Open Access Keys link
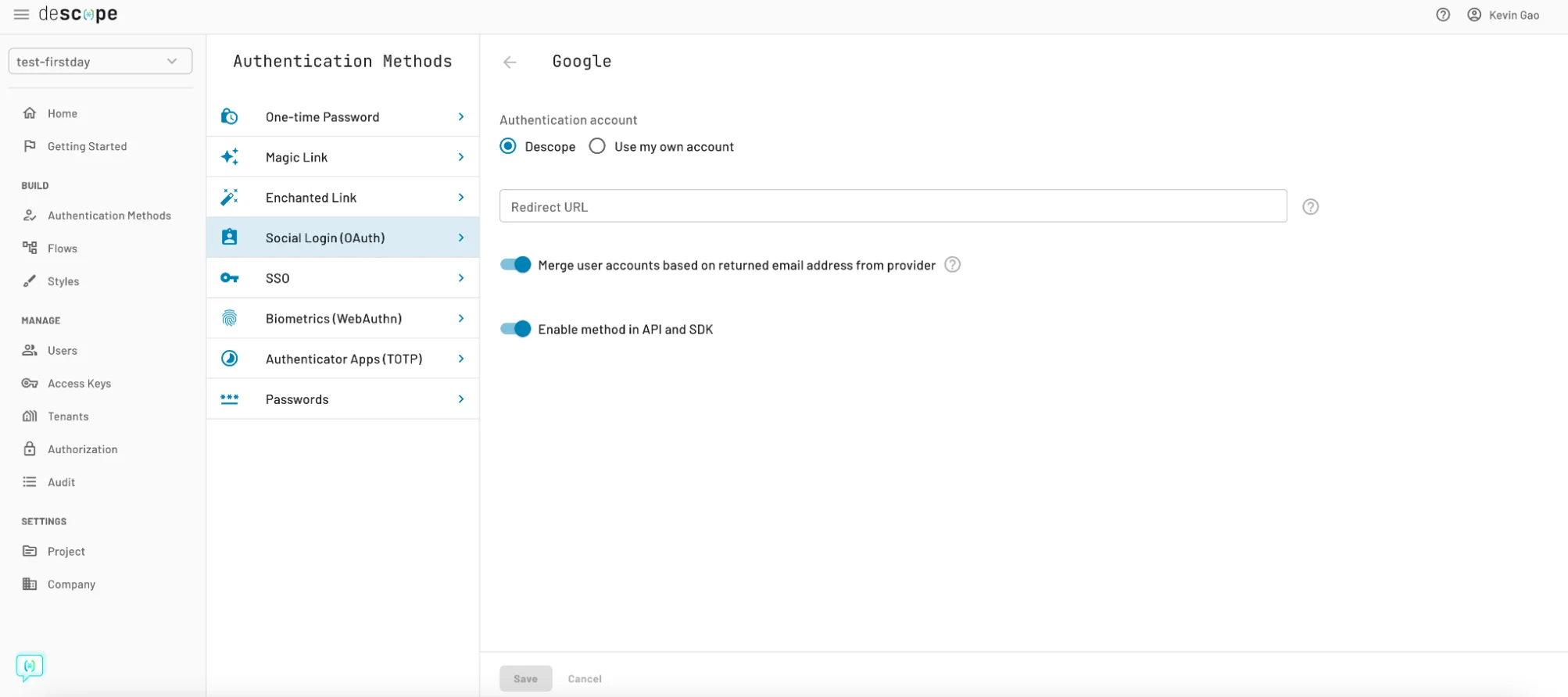1568x697 pixels. (79, 384)
